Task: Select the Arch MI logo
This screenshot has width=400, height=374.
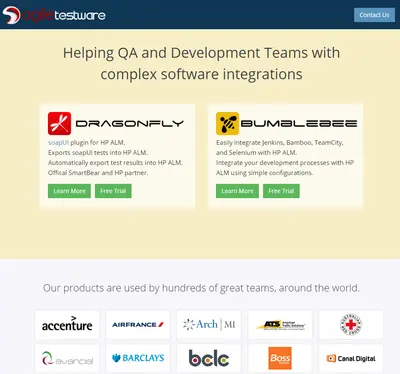Action: pos(209,324)
